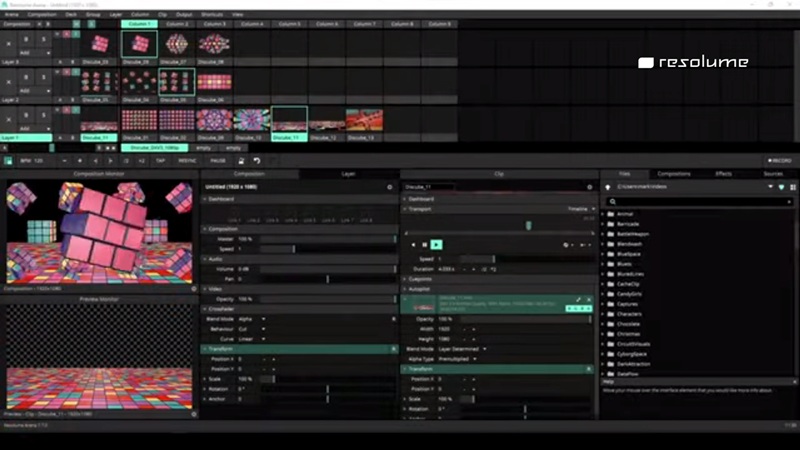Click the save disk icon beside PAUSE
The width and height of the screenshot is (800, 450).
point(241,160)
